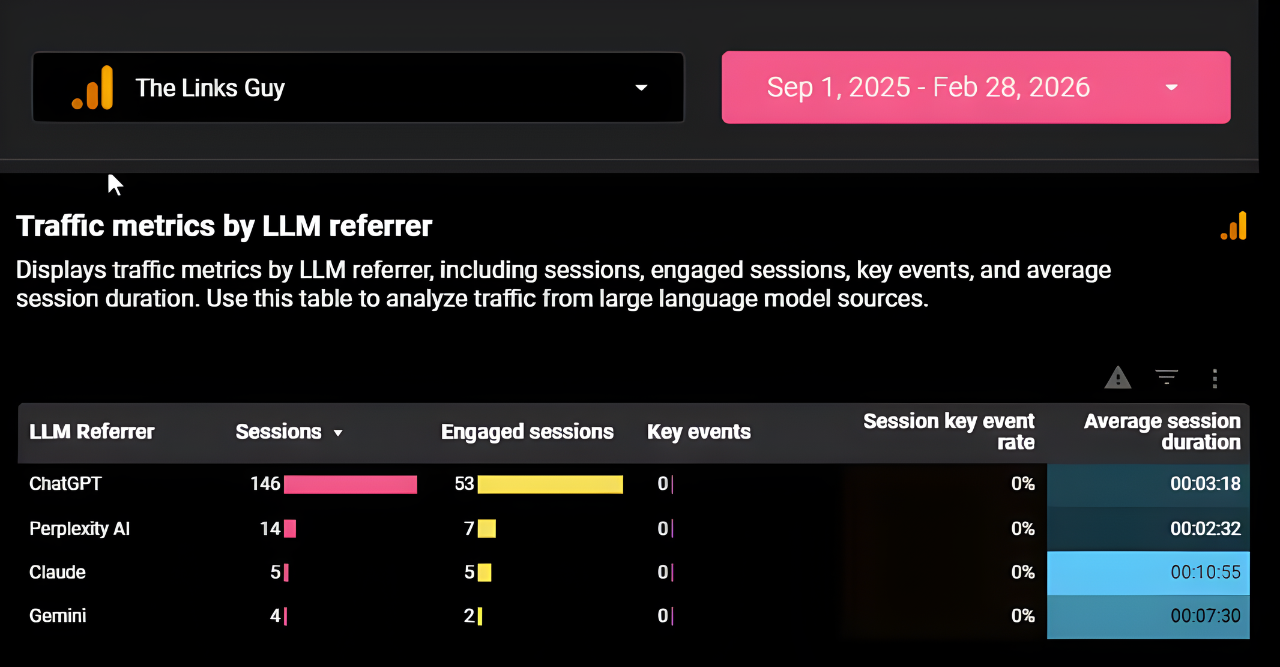Sort by the Engaged sessions column header
Image resolution: width=1280 pixels, height=667 pixels.
[527, 431]
